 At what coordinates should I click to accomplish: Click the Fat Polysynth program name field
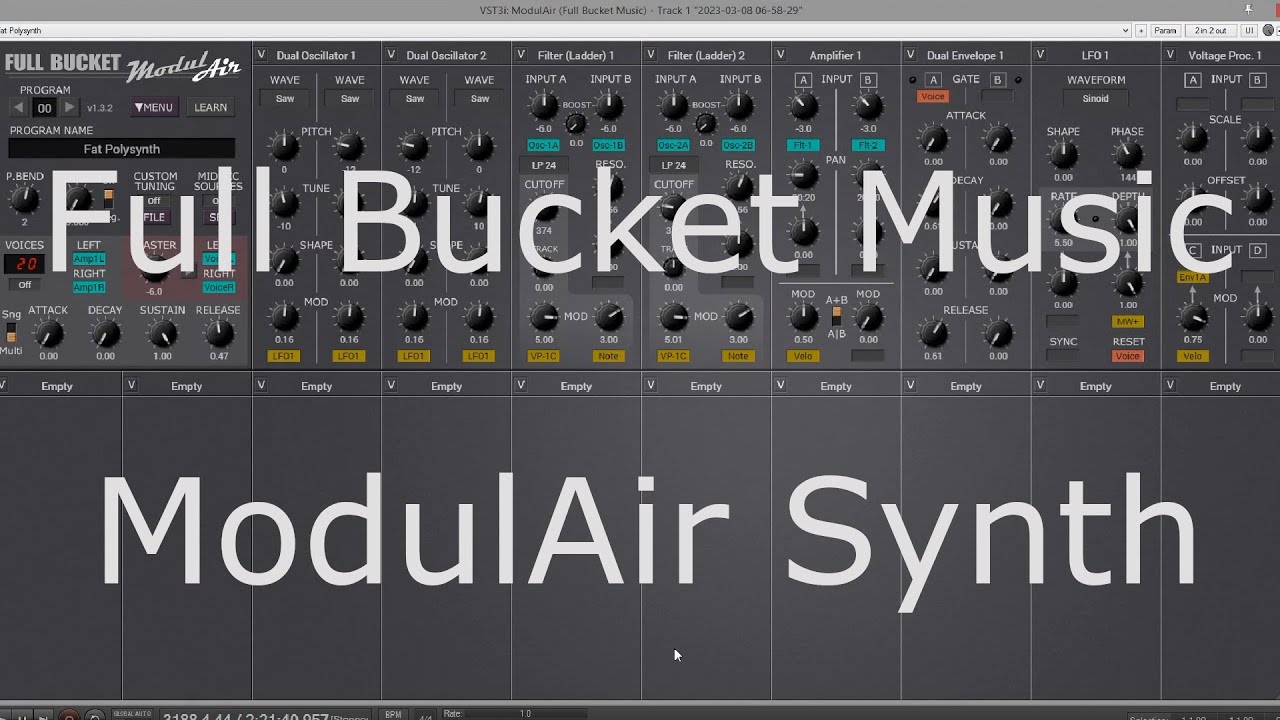[x=122, y=149]
